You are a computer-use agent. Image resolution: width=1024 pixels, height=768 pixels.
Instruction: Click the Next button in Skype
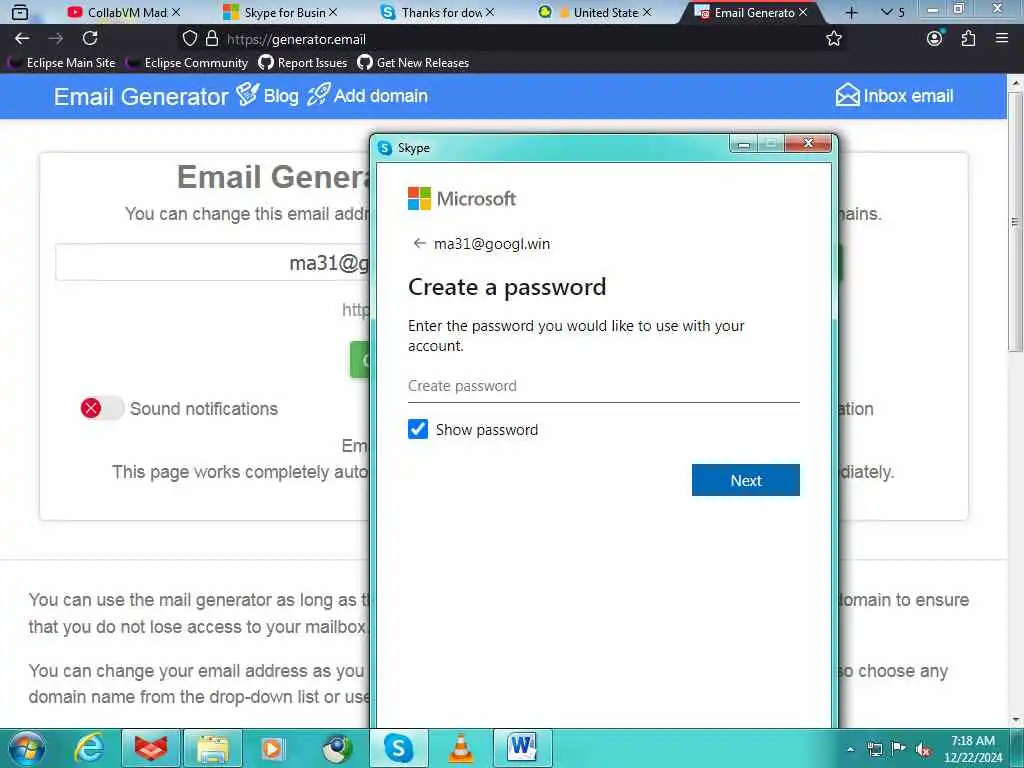point(745,480)
